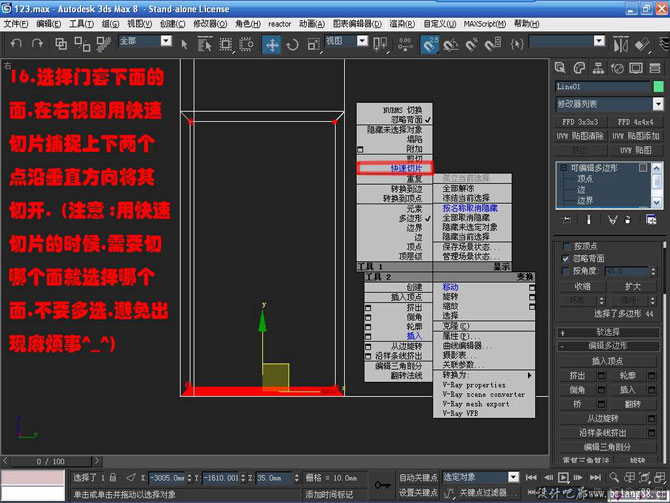Toggle the Angle Snap icon
Viewport: 670px width, 503px height.
pyautogui.click(x=450, y=44)
